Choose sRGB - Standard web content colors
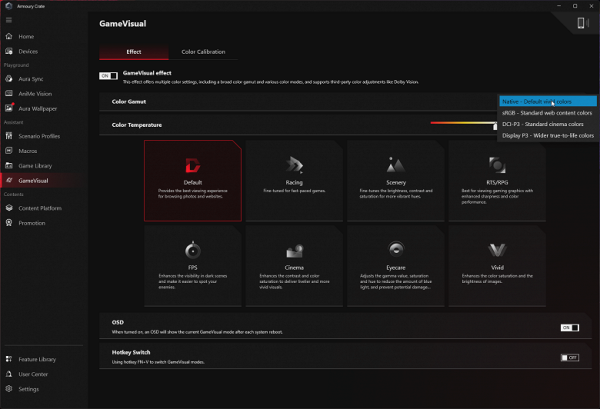The height and width of the screenshot is (409, 600). point(547,113)
